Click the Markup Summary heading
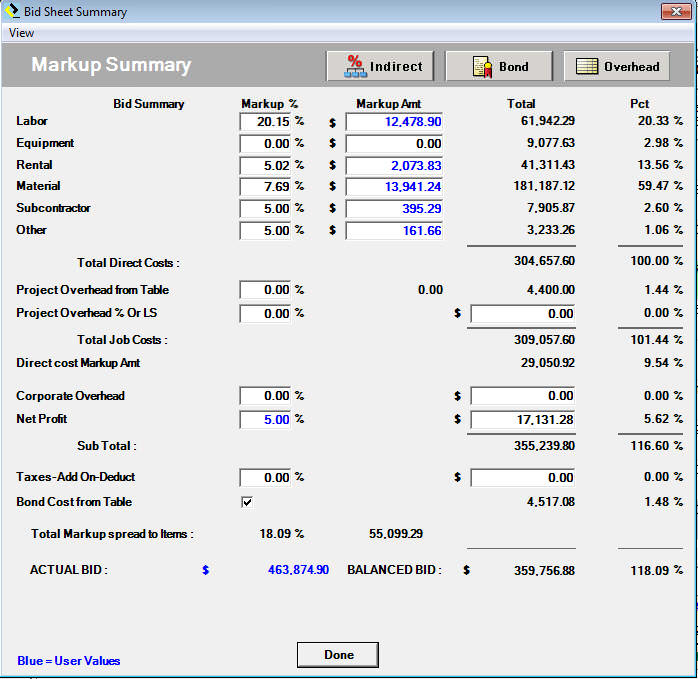This screenshot has height=679, width=698. (x=111, y=65)
